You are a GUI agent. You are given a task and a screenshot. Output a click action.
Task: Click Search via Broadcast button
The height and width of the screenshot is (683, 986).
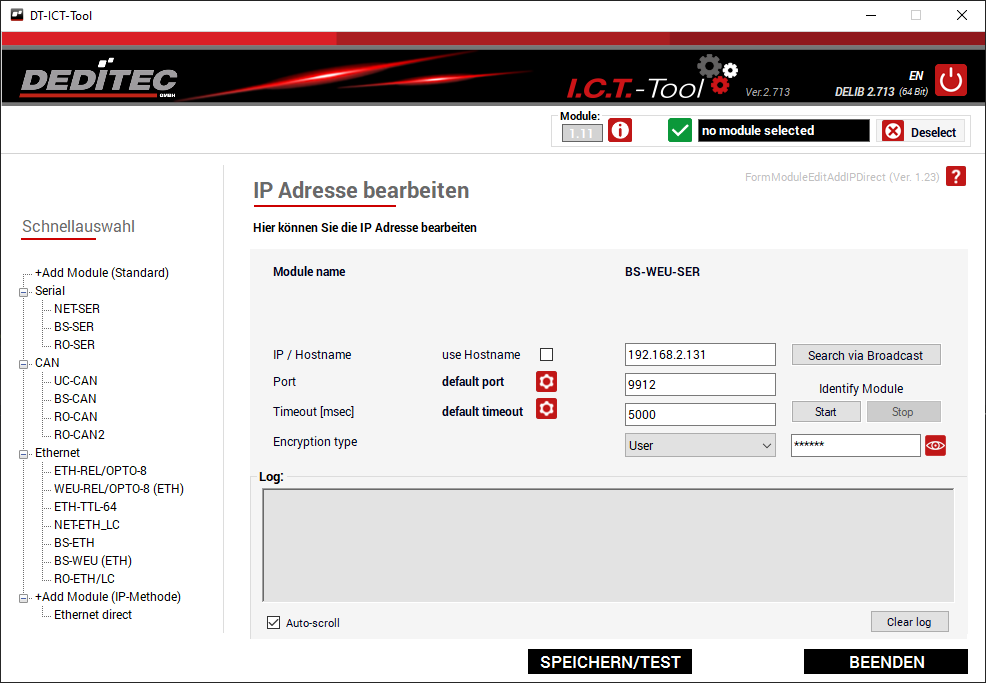865,355
